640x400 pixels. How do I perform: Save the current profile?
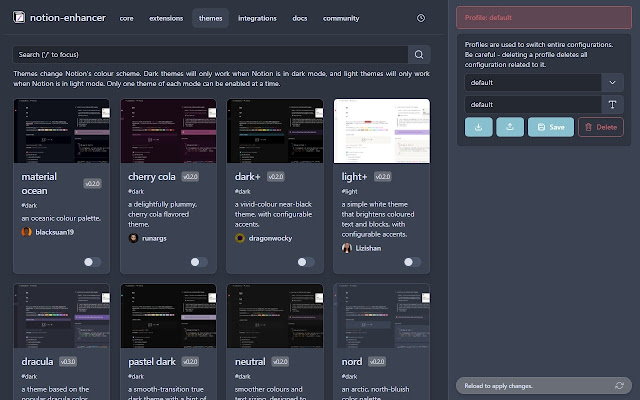coord(551,127)
